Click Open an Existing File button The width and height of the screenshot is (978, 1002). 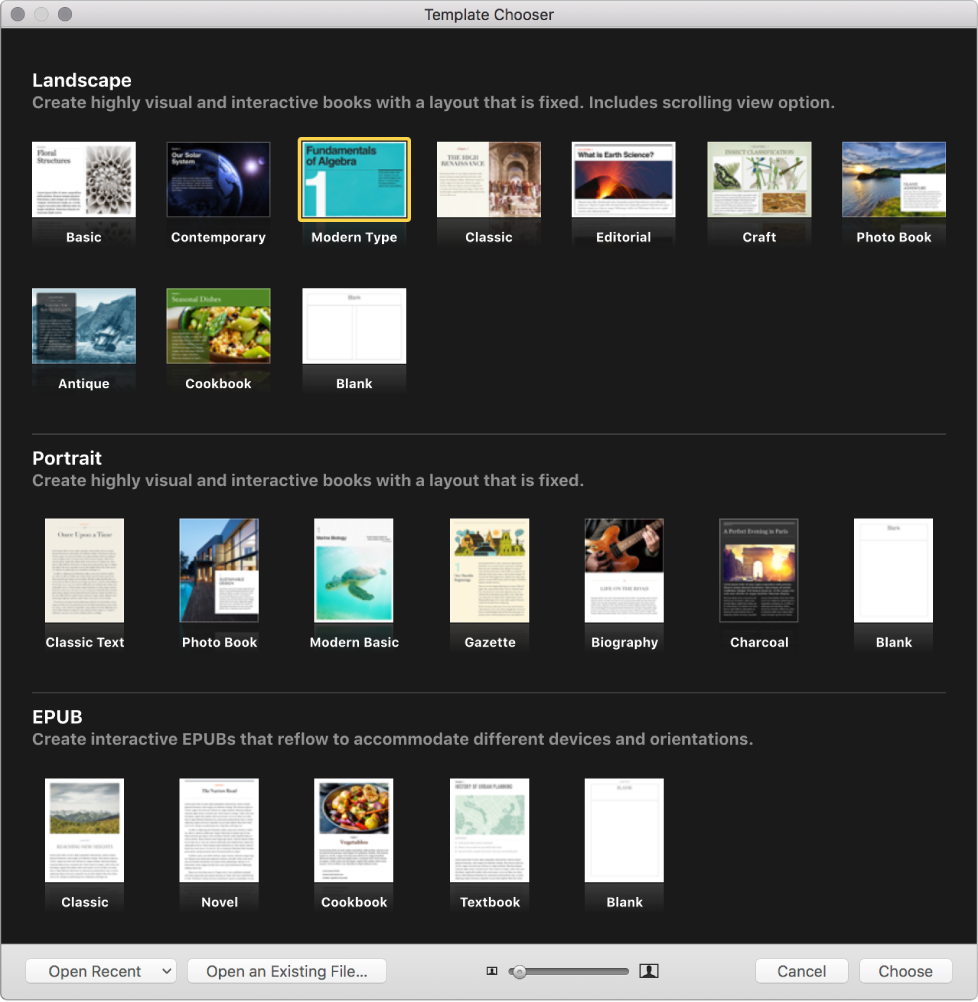287,971
